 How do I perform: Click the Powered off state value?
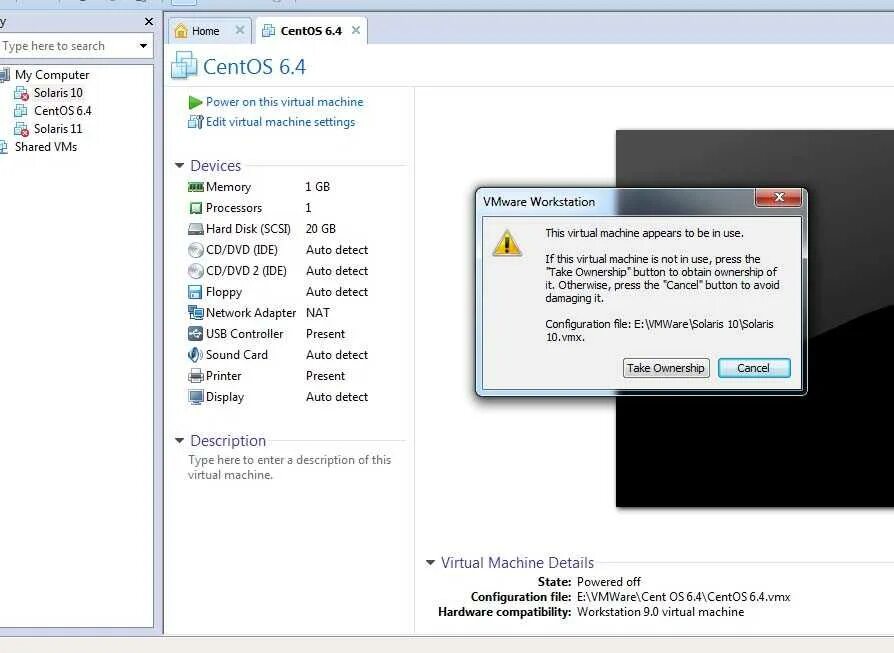tap(609, 582)
